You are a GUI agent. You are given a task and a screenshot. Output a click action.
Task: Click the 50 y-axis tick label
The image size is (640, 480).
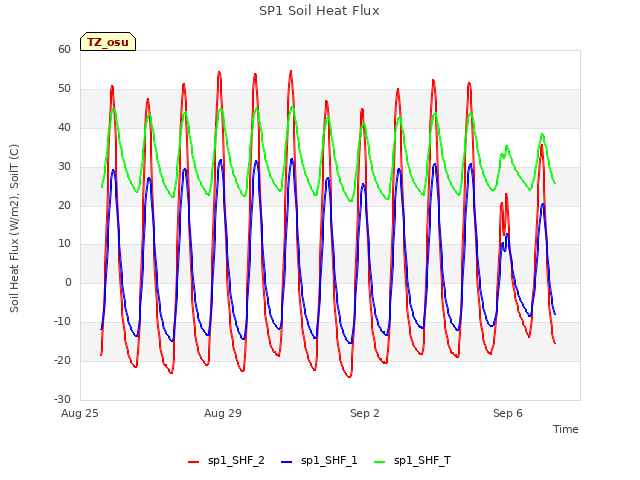(x=64, y=89)
